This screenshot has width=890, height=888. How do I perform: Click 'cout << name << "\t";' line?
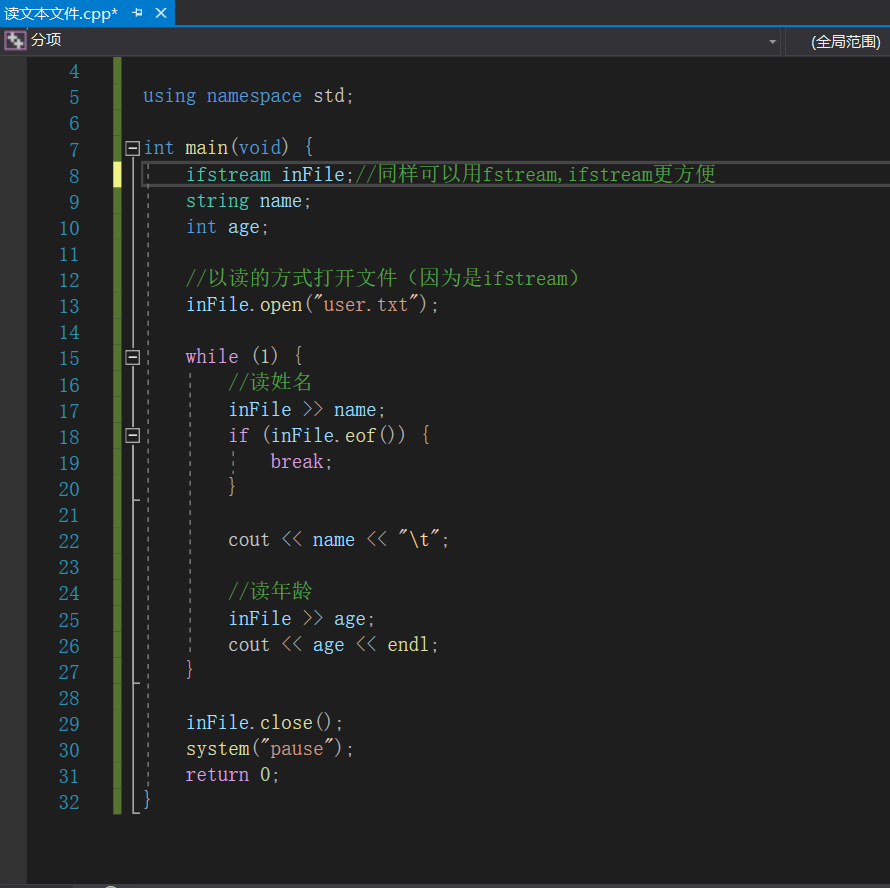338,539
